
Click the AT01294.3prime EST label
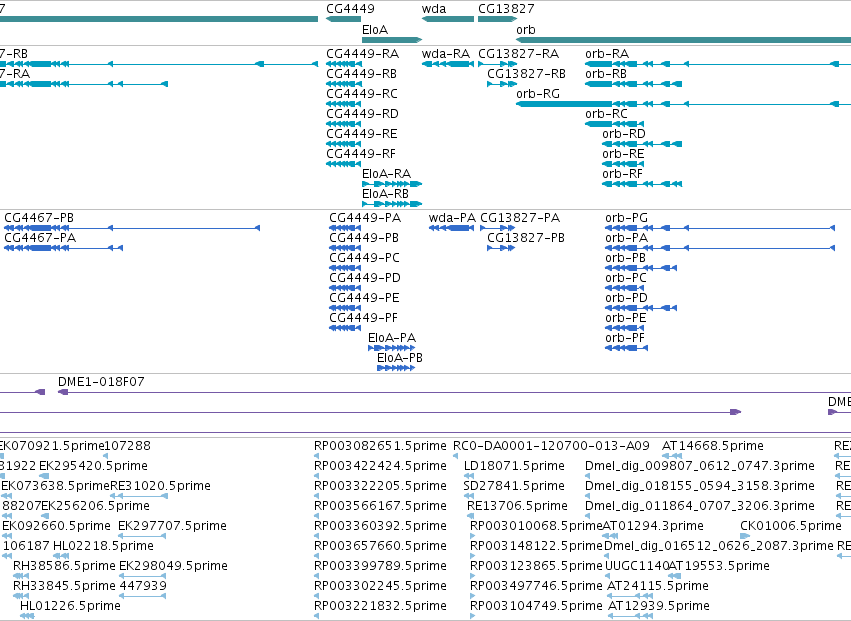click(x=653, y=526)
